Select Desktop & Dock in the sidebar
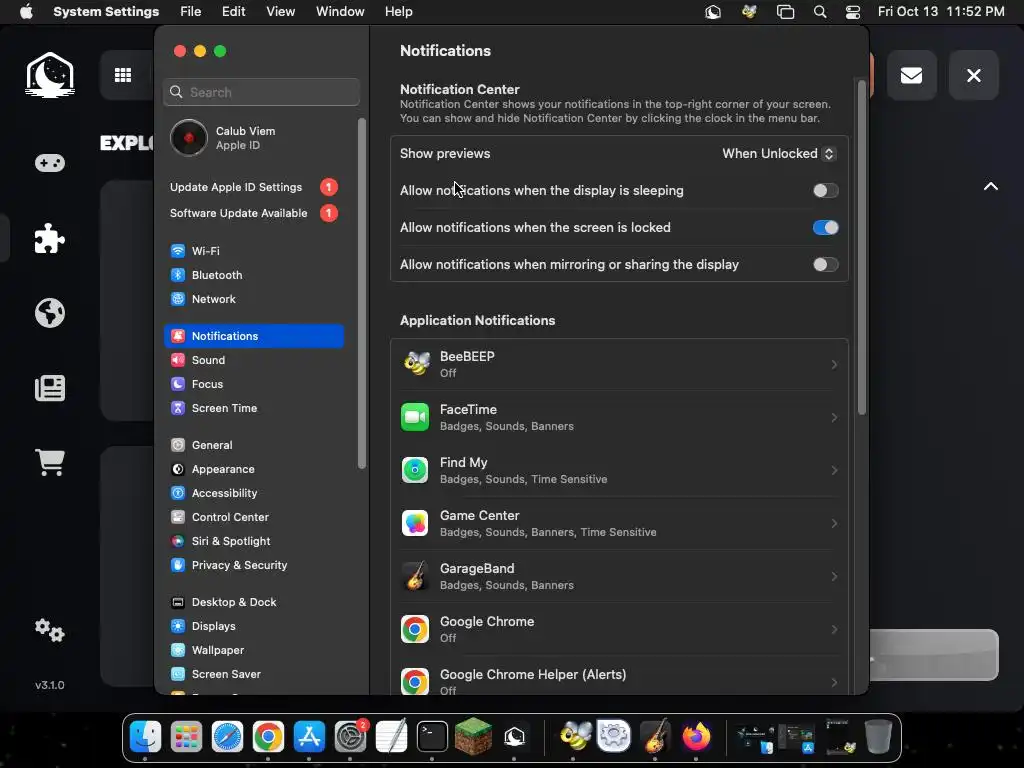Viewport: 1024px width, 768px height. 254,602
